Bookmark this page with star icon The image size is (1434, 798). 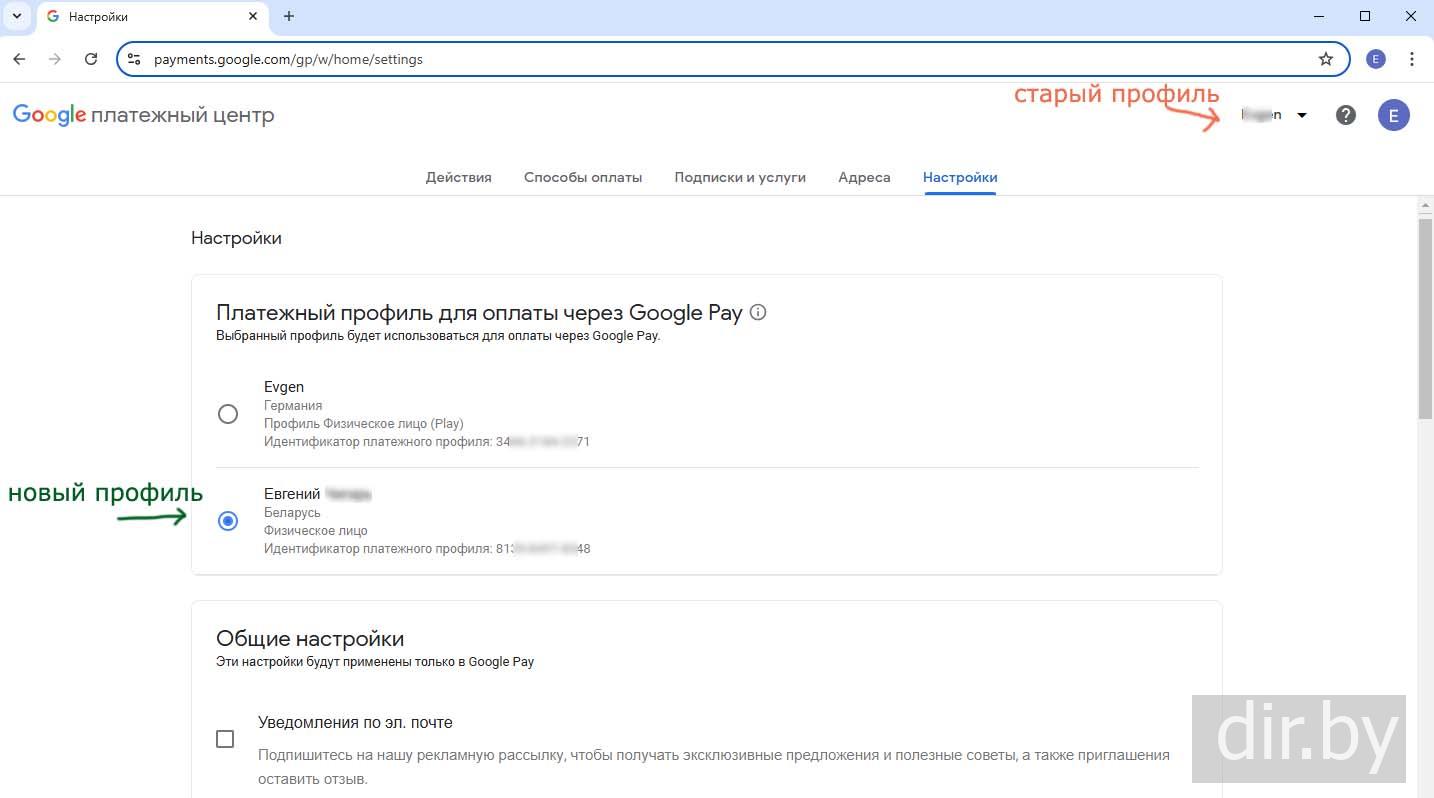point(1326,59)
